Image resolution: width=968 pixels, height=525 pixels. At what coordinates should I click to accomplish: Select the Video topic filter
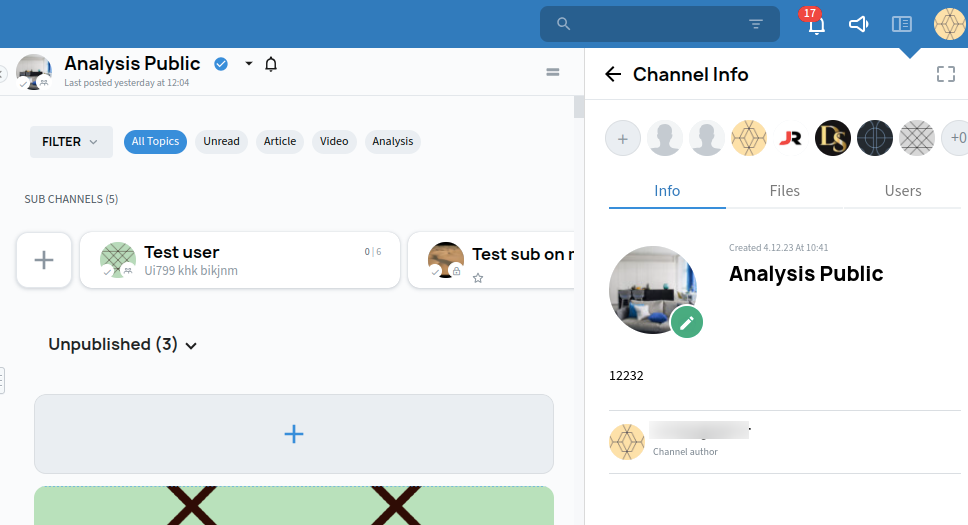click(334, 141)
